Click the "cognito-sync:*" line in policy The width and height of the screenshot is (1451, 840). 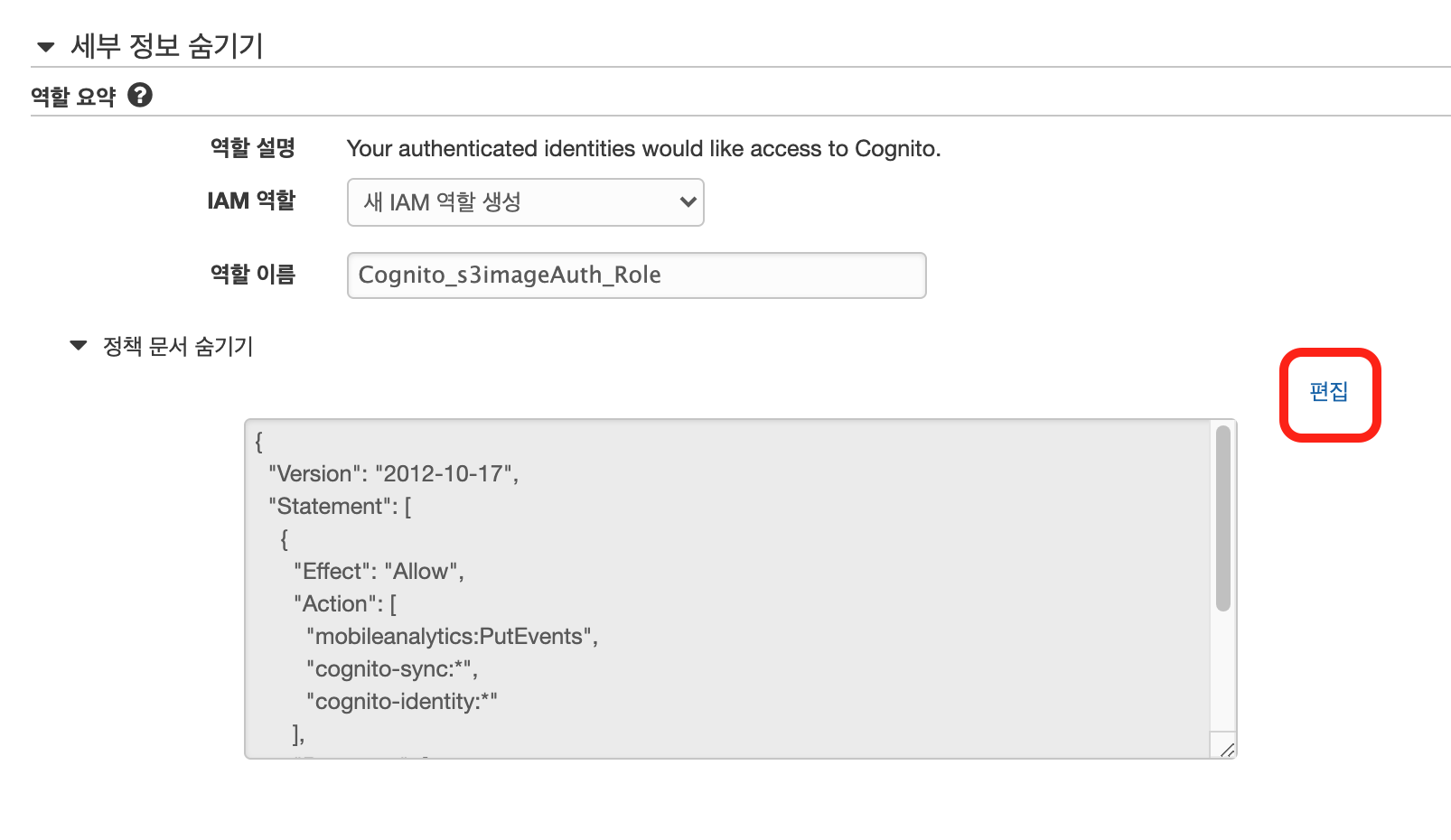391,668
